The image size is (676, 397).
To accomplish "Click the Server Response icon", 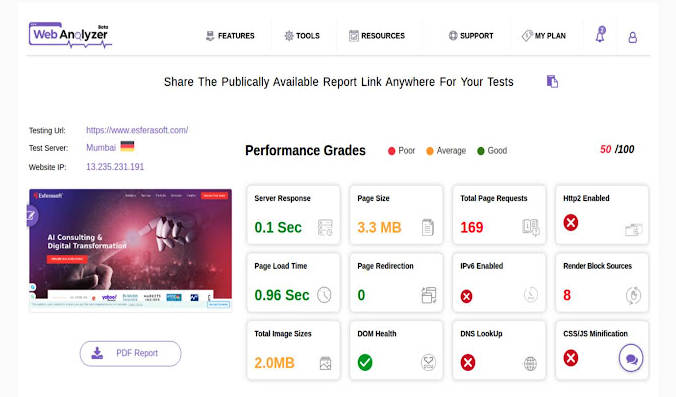I will (x=325, y=227).
